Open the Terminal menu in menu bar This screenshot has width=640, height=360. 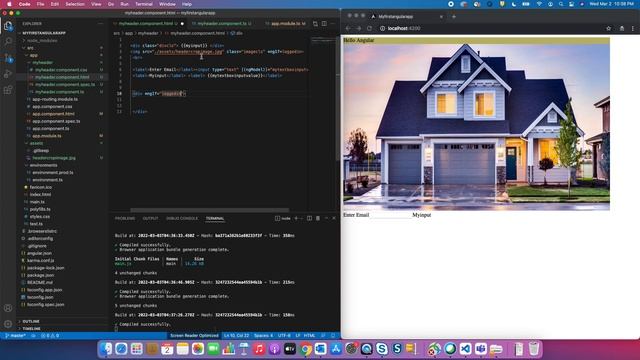point(144,4)
